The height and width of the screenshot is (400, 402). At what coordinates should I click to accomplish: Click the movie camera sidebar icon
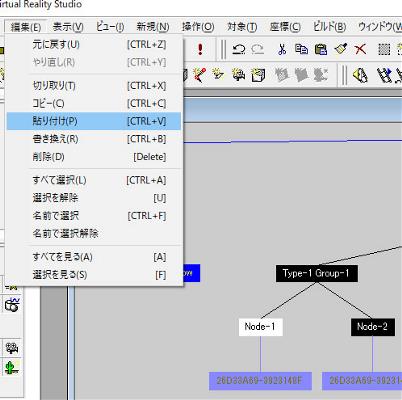tap(12, 348)
